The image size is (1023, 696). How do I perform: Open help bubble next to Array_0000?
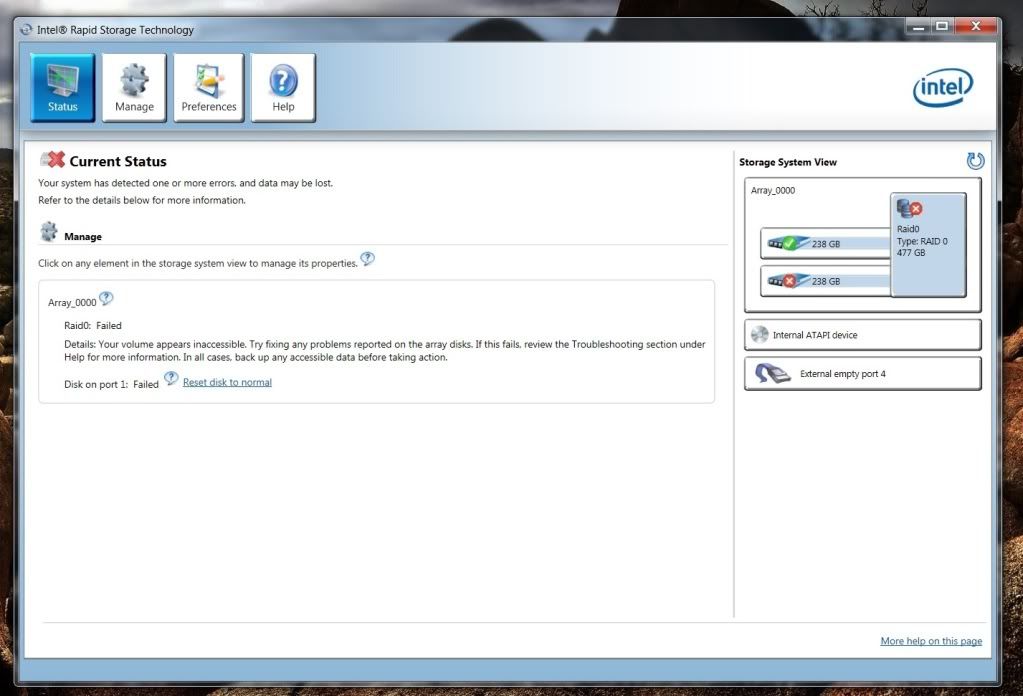pyautogui.click(x=106, y=299)
